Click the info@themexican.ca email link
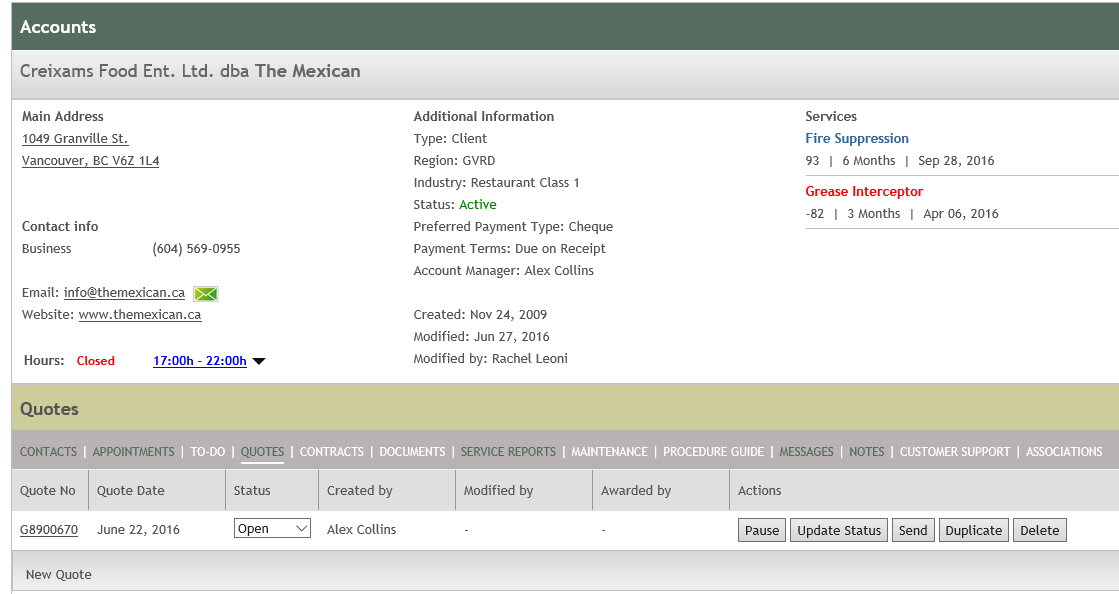 coord(124,293)
